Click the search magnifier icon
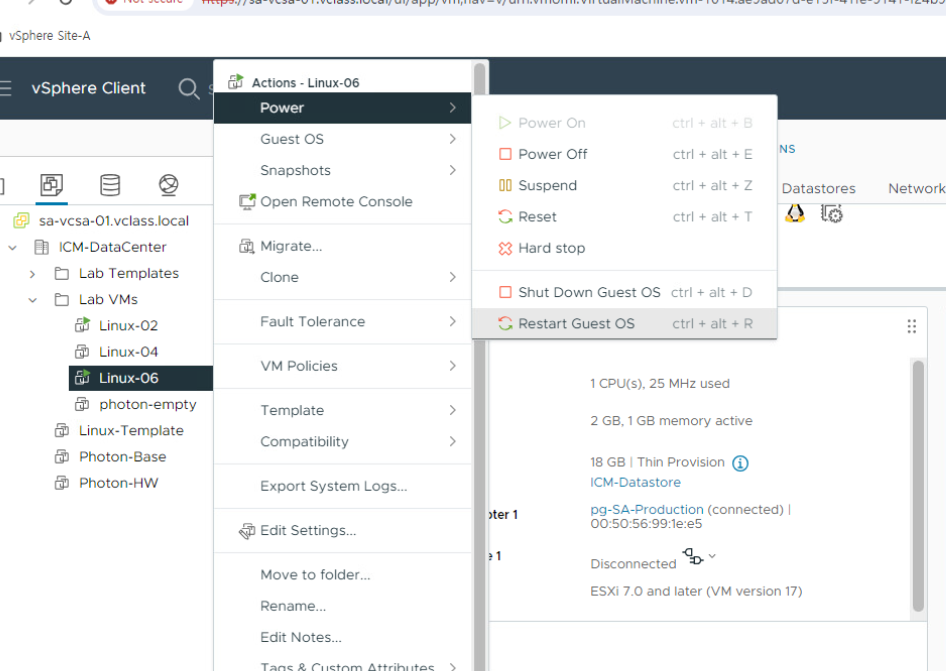Image resolution: width=946 pixels, height=671 pixels. (188, 89)
